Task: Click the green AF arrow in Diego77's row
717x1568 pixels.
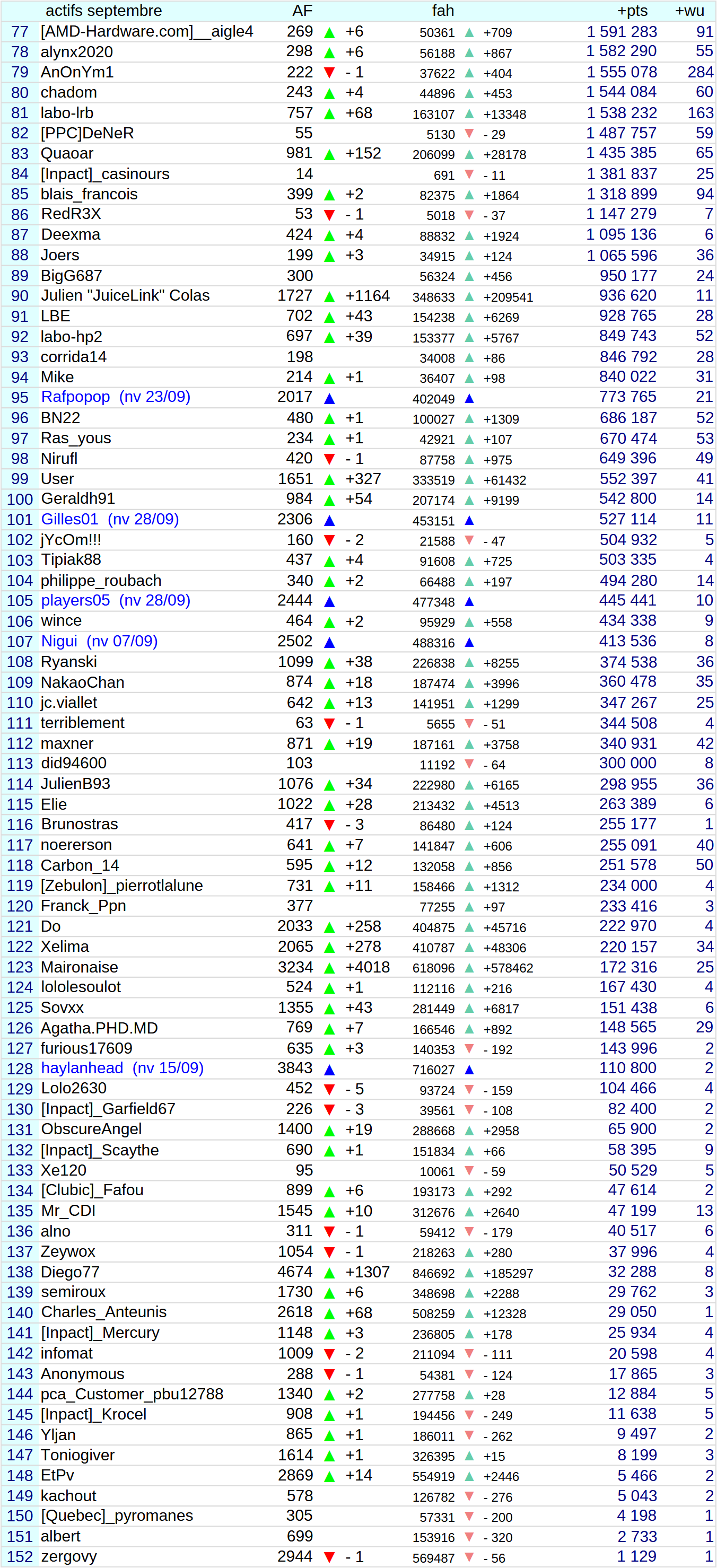Action: pos(329,1273)
